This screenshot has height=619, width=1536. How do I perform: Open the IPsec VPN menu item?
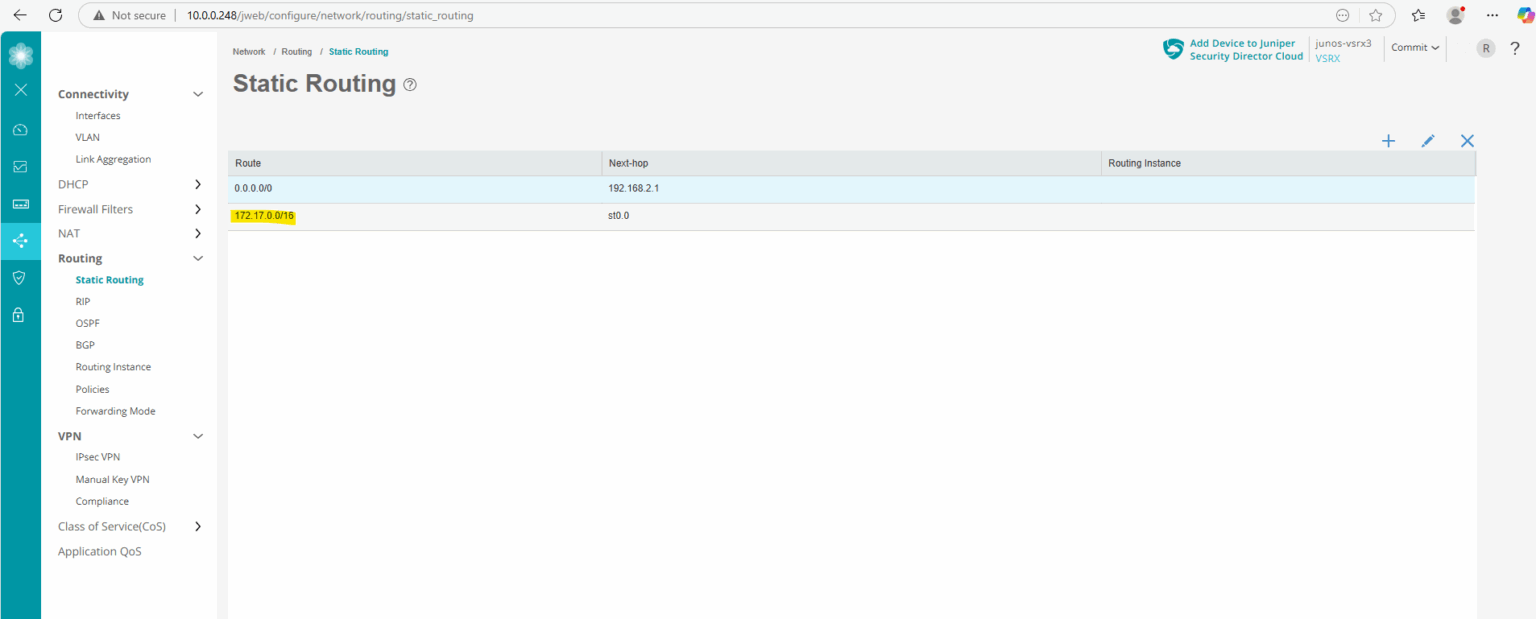click(x=97, y=457)
